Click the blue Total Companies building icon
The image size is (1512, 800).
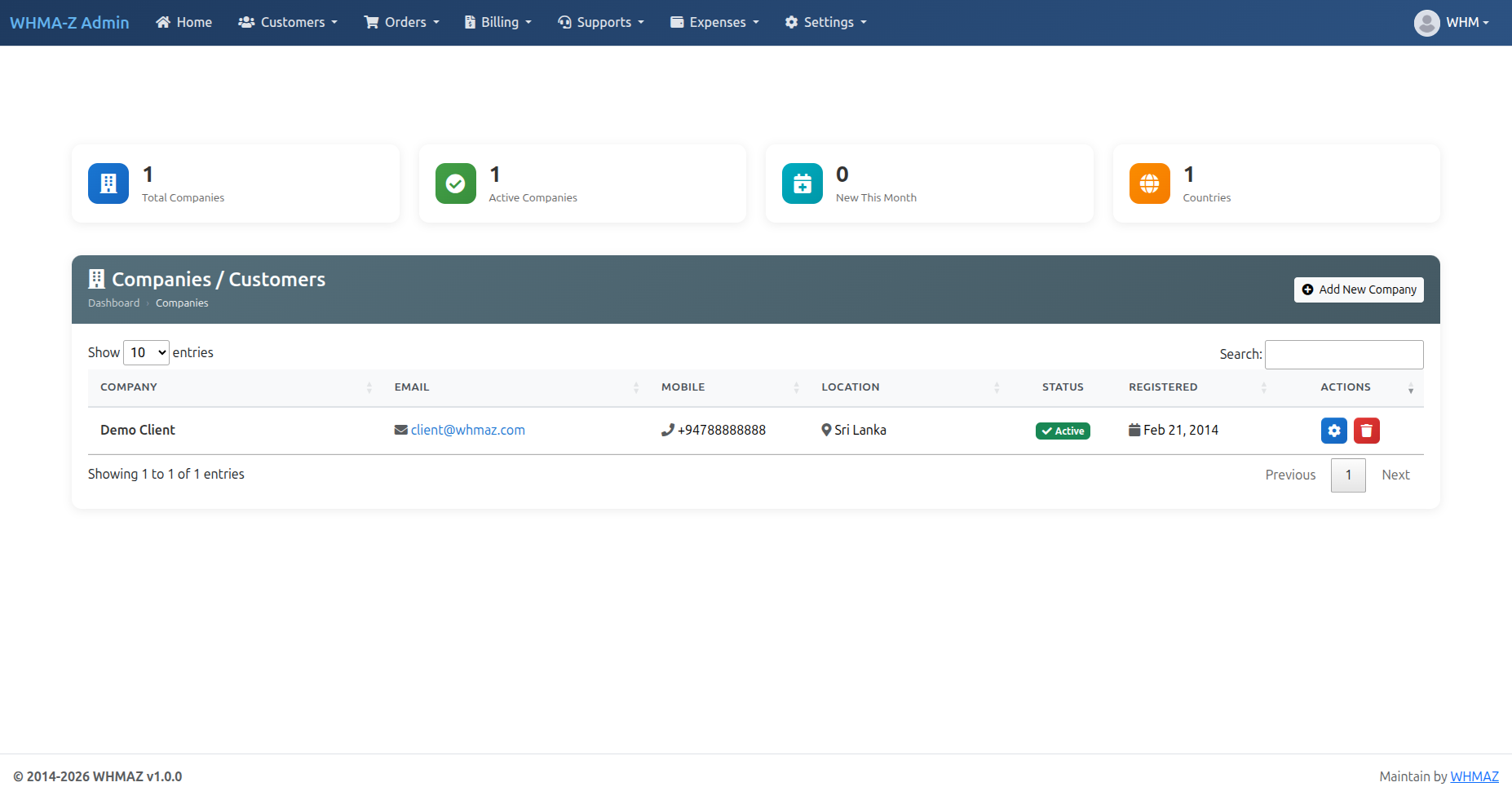click(108, 183)
